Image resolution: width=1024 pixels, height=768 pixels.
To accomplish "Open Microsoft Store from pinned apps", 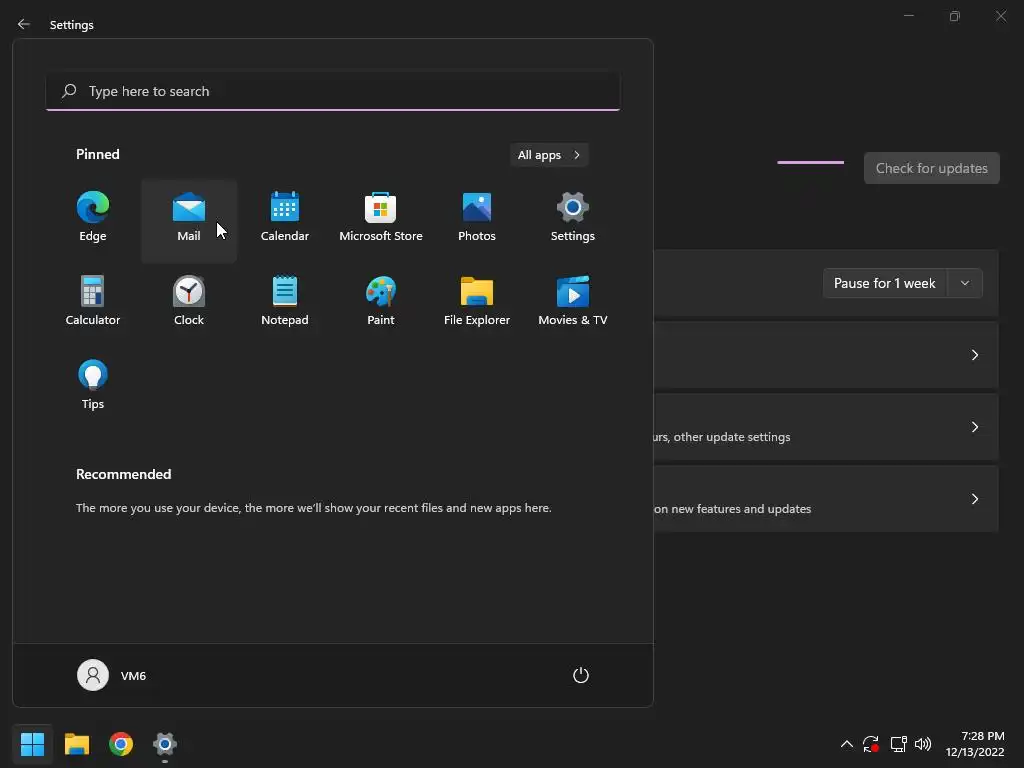I will pyautogui.click(x=381, y=217).
